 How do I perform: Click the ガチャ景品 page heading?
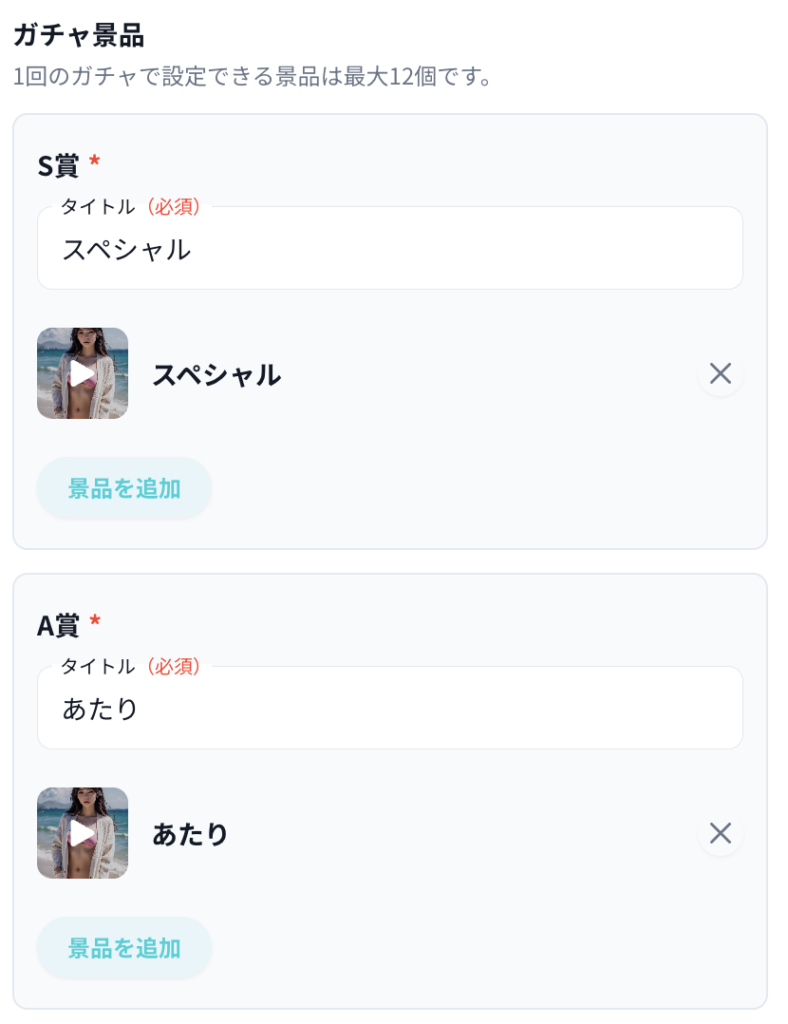click(78, 36)
